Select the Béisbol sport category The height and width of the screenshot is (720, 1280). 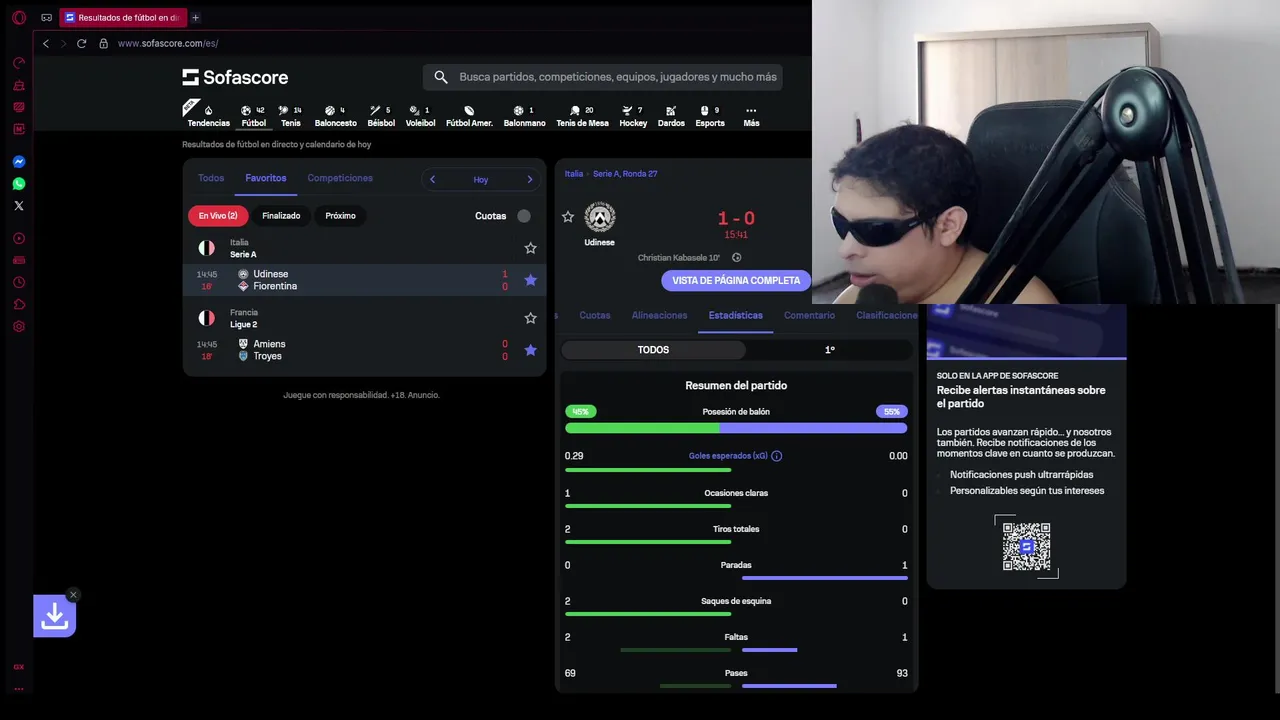tap(381, 117)
